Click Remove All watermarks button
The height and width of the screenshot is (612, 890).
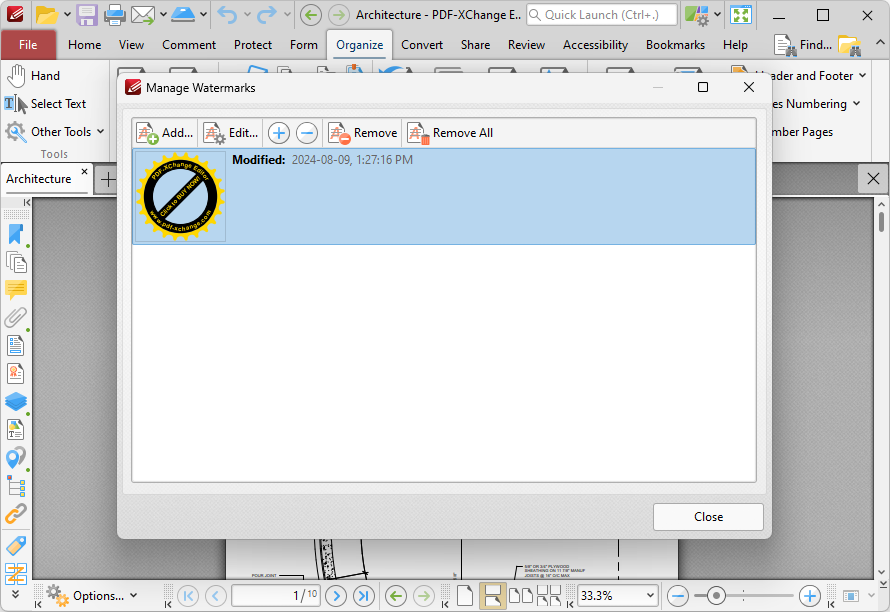(450, 133)
